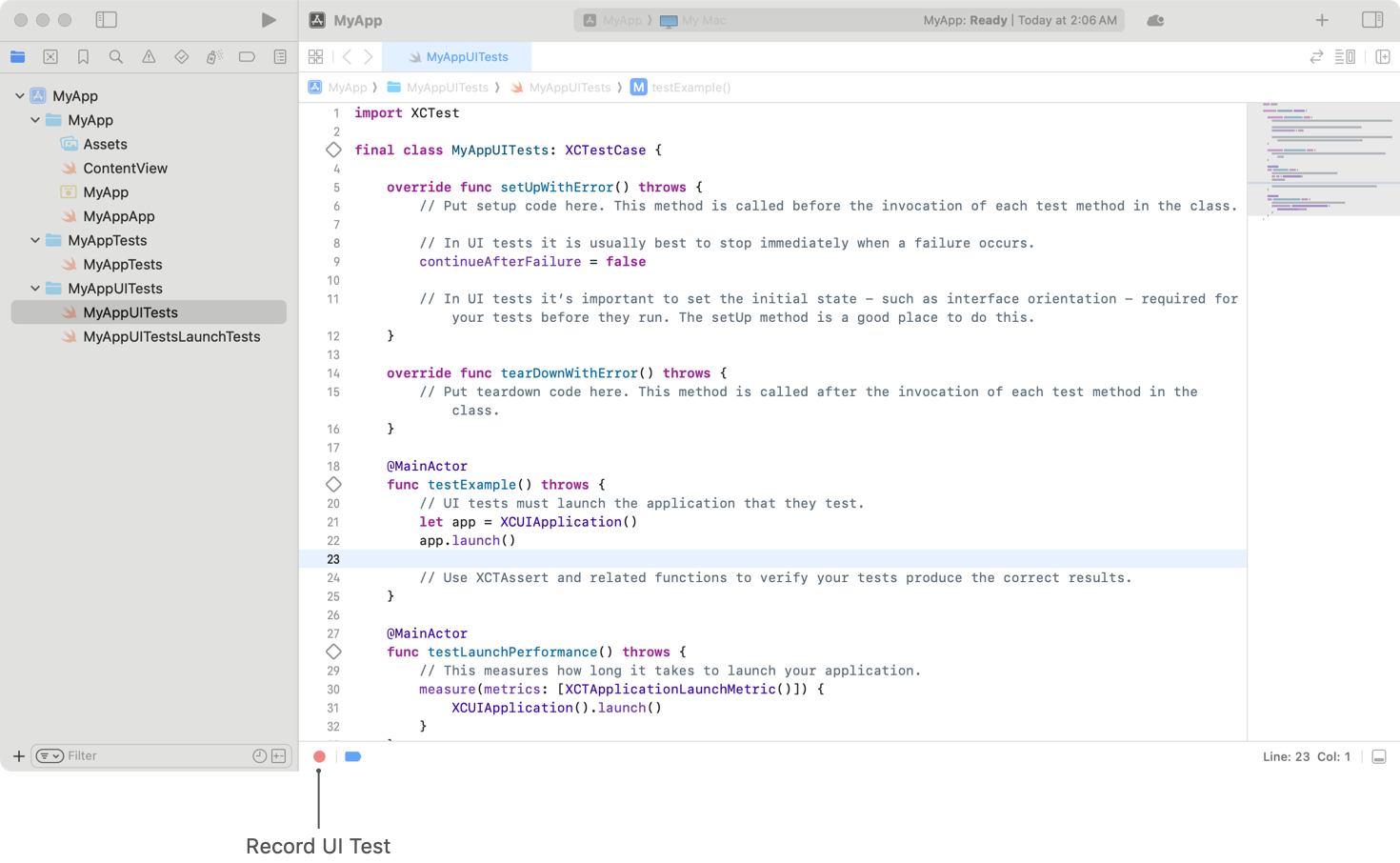Screen dimensions: 1400x863
Task: Click the blue breakpoint toggle in debug bar
Action: pos(352,756)
